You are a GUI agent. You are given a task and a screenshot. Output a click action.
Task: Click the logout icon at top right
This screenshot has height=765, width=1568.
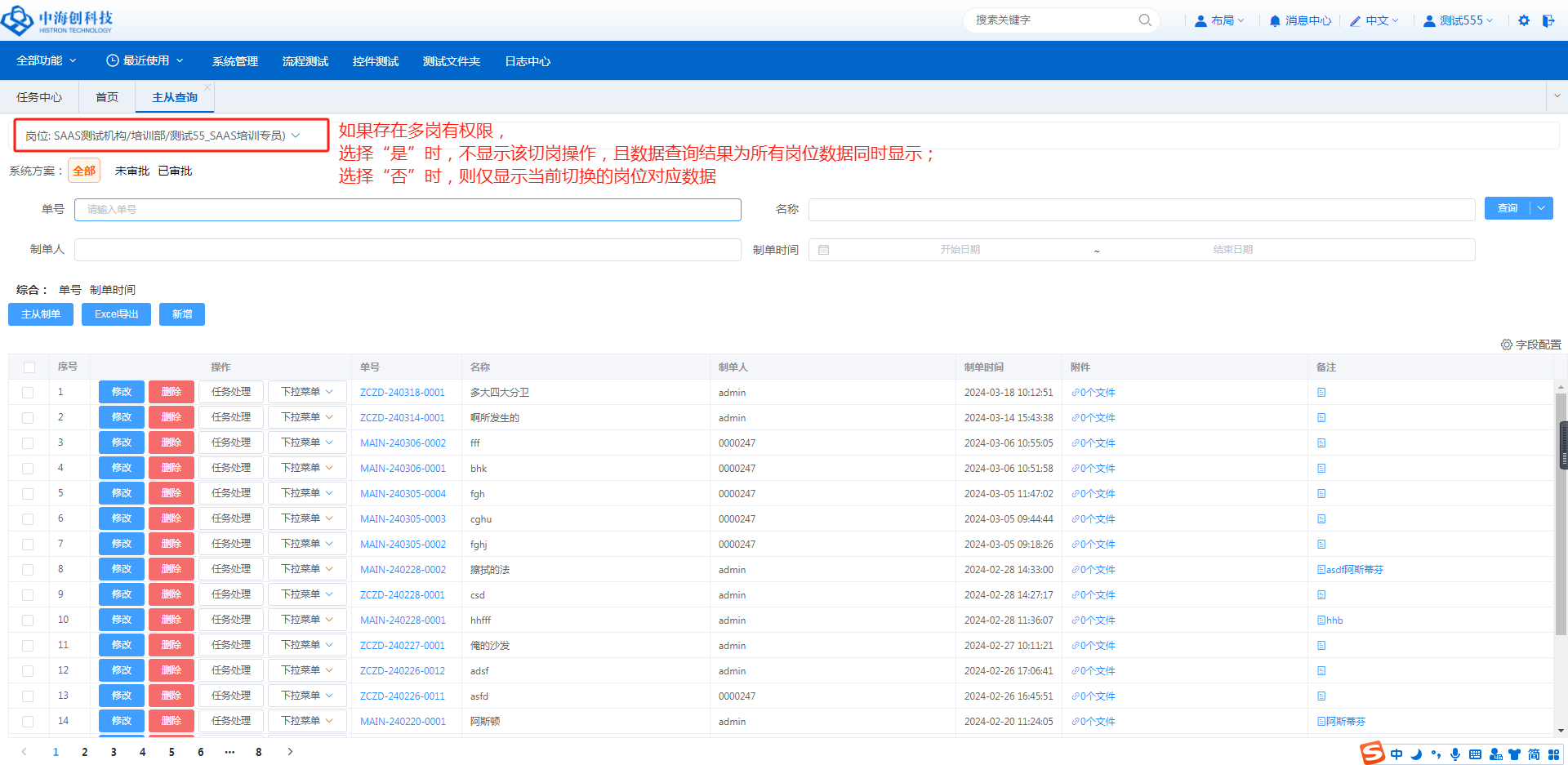click(x=1548, y=20)
